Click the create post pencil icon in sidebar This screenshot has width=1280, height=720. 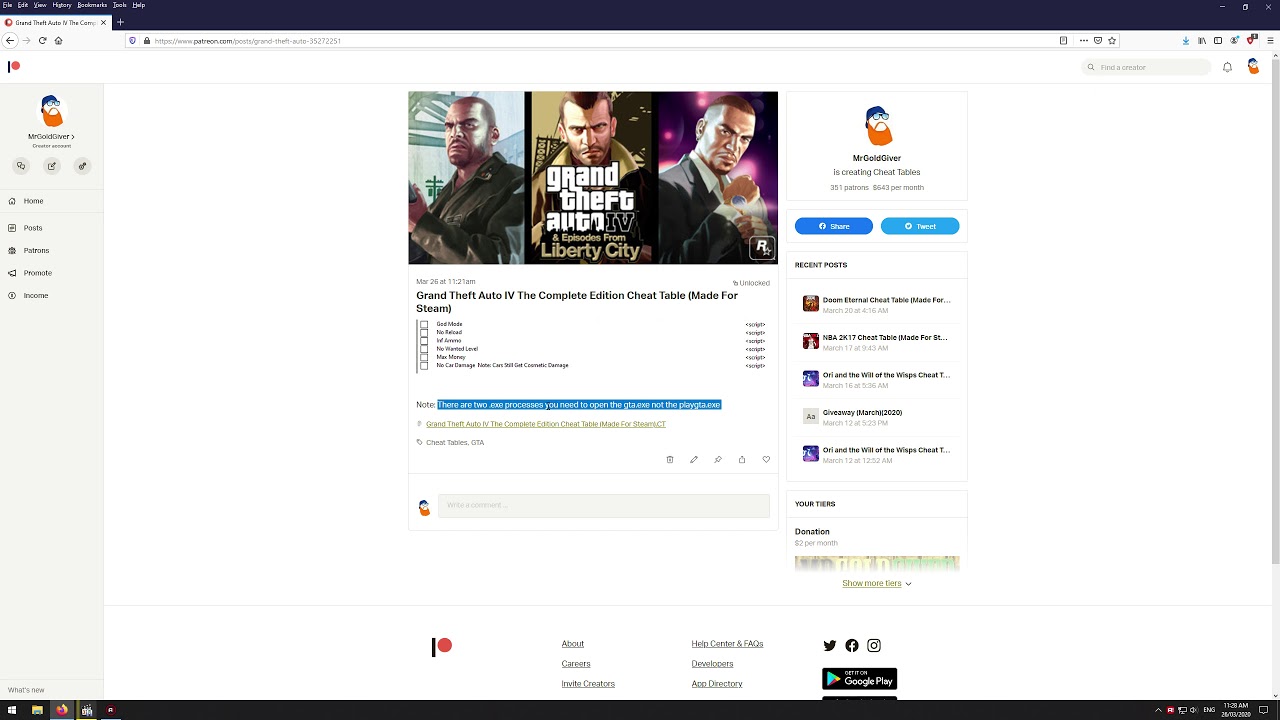pos(52,166)
